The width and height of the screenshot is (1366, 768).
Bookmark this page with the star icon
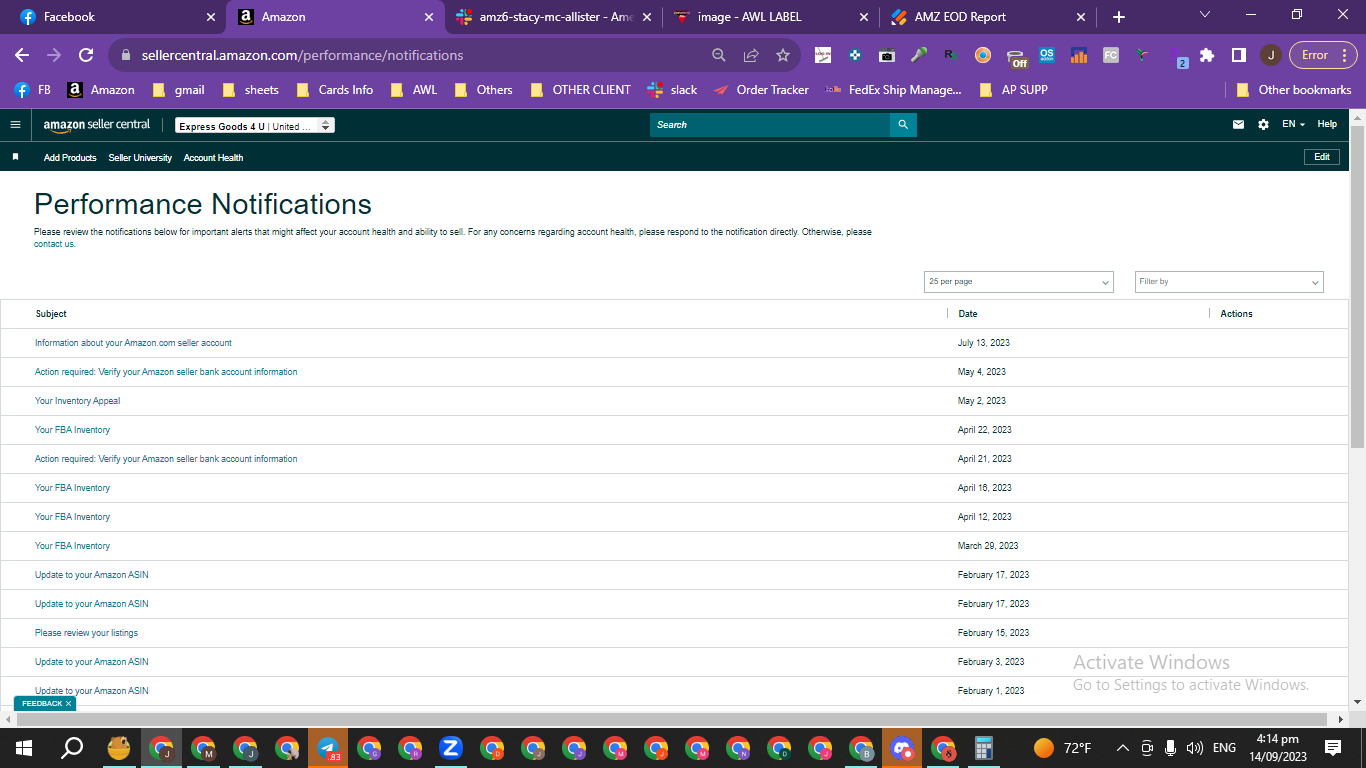point(783,55)
